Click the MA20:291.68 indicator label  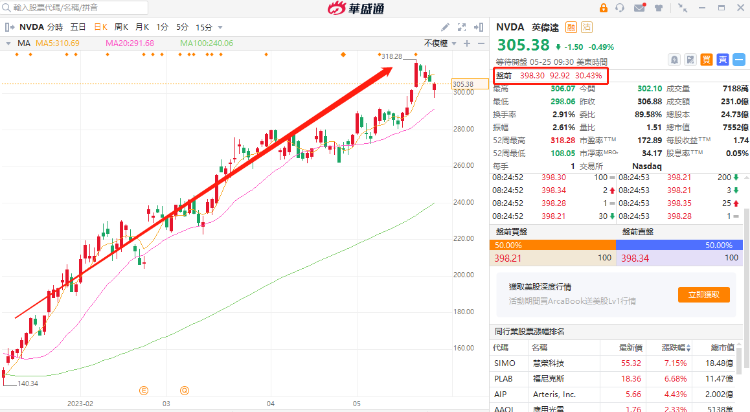pyautogui.click(x=130, y=43)
